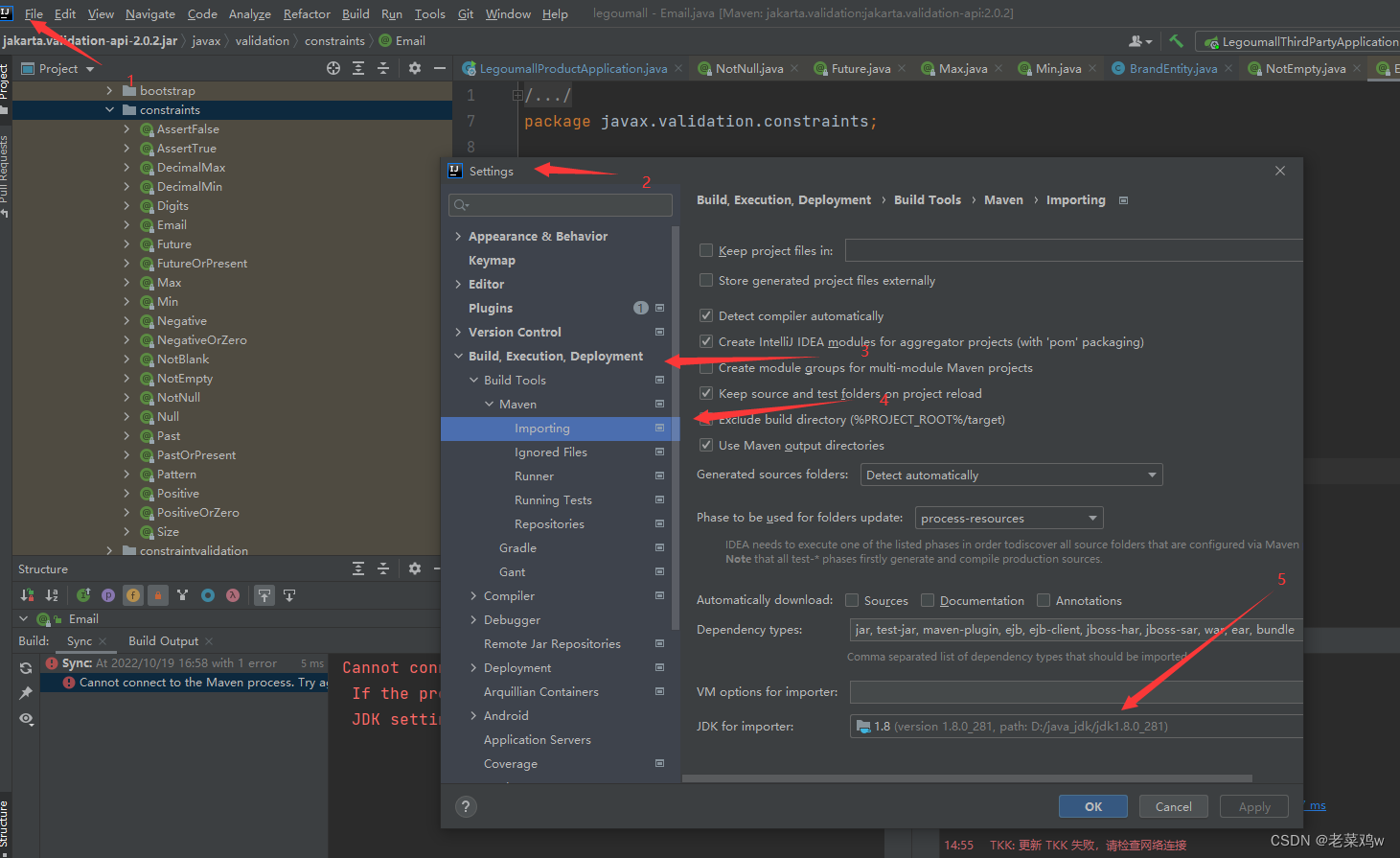Screen dimensions: 1400x858
Task: Open the Tools menu
Action: [429, 13]
